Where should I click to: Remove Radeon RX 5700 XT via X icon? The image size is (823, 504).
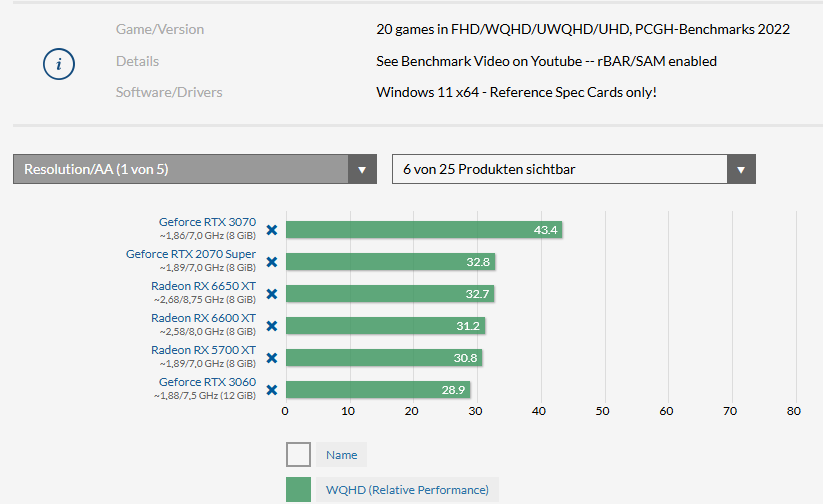pos(272,358)
